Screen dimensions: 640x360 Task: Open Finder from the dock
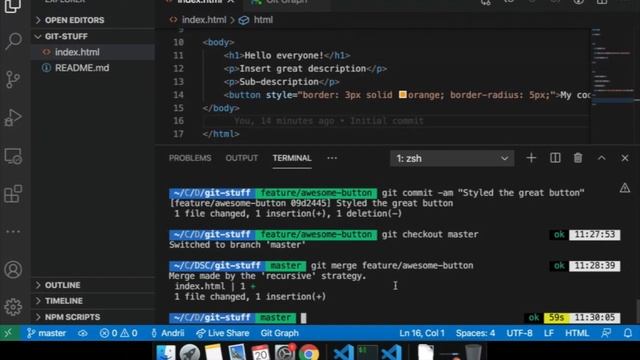166,353
